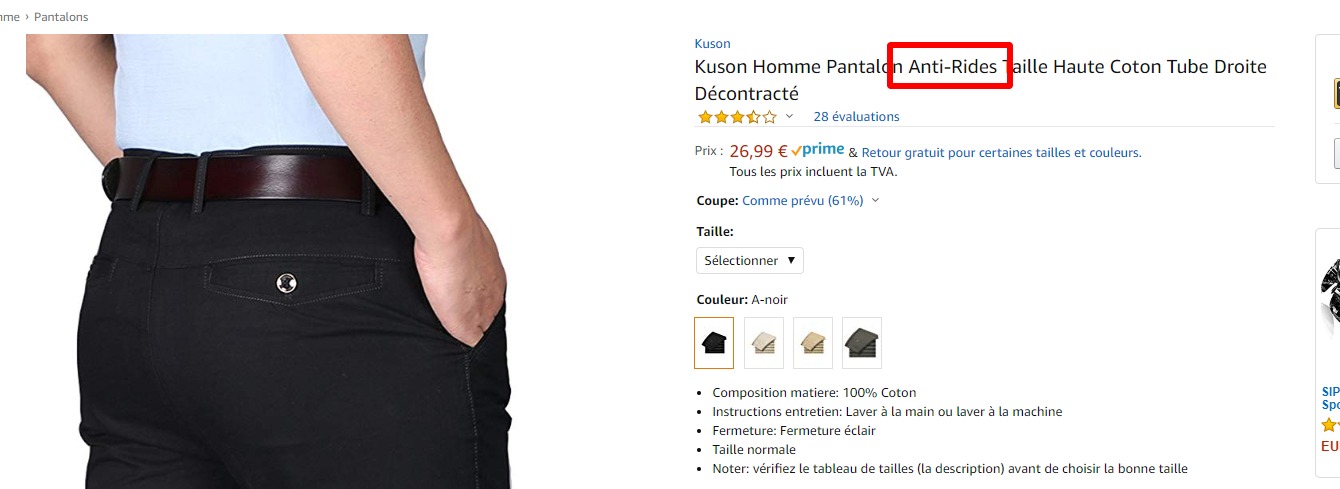Expand the star rating breakdown arrow
Viewport: 1340px width, 489px height.
789,117
